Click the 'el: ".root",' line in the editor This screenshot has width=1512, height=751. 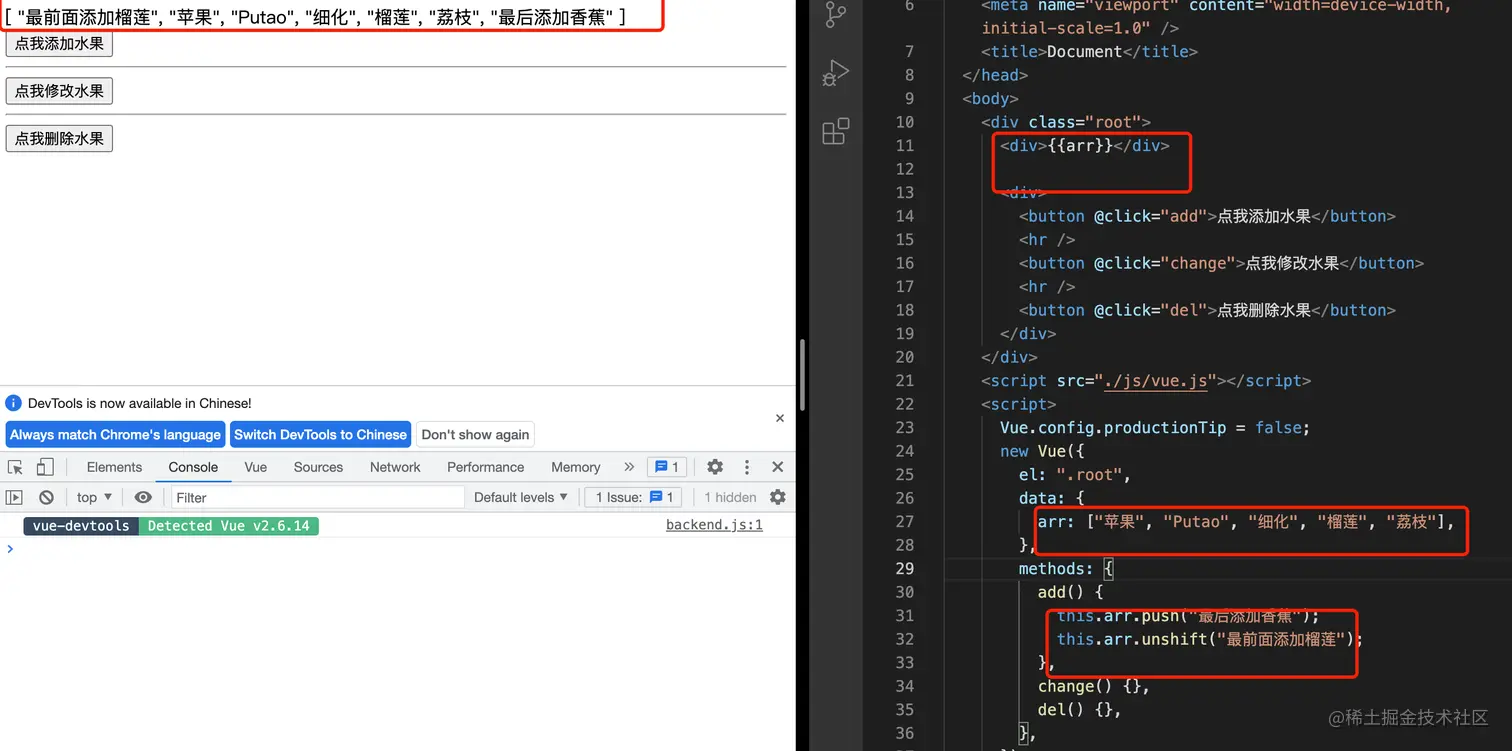click(x=1075, y=474)
